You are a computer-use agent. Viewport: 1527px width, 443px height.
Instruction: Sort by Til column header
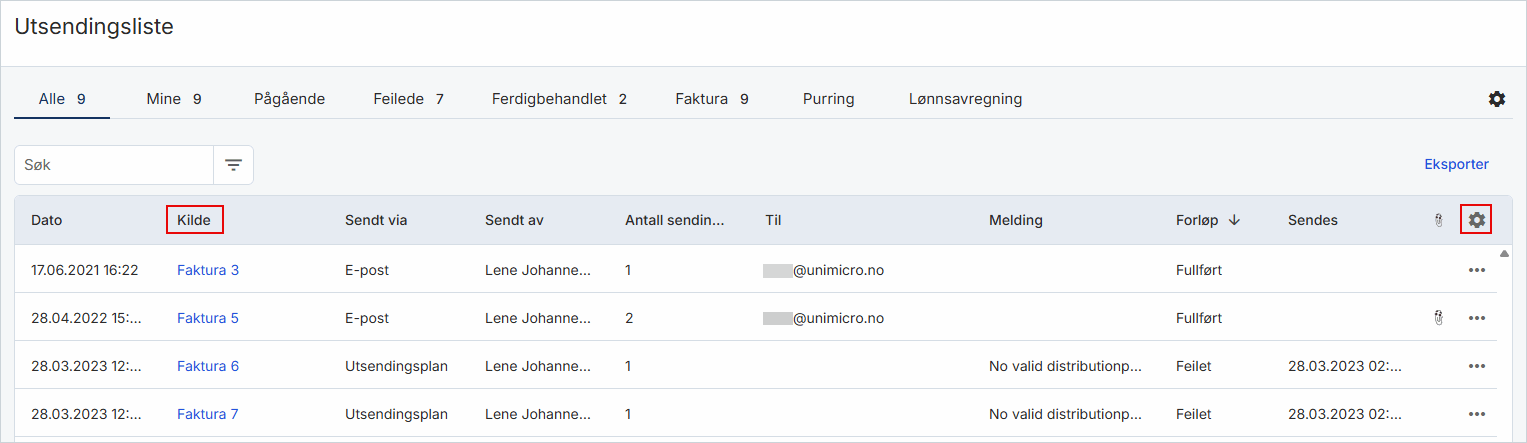click(x=772, y=220)
